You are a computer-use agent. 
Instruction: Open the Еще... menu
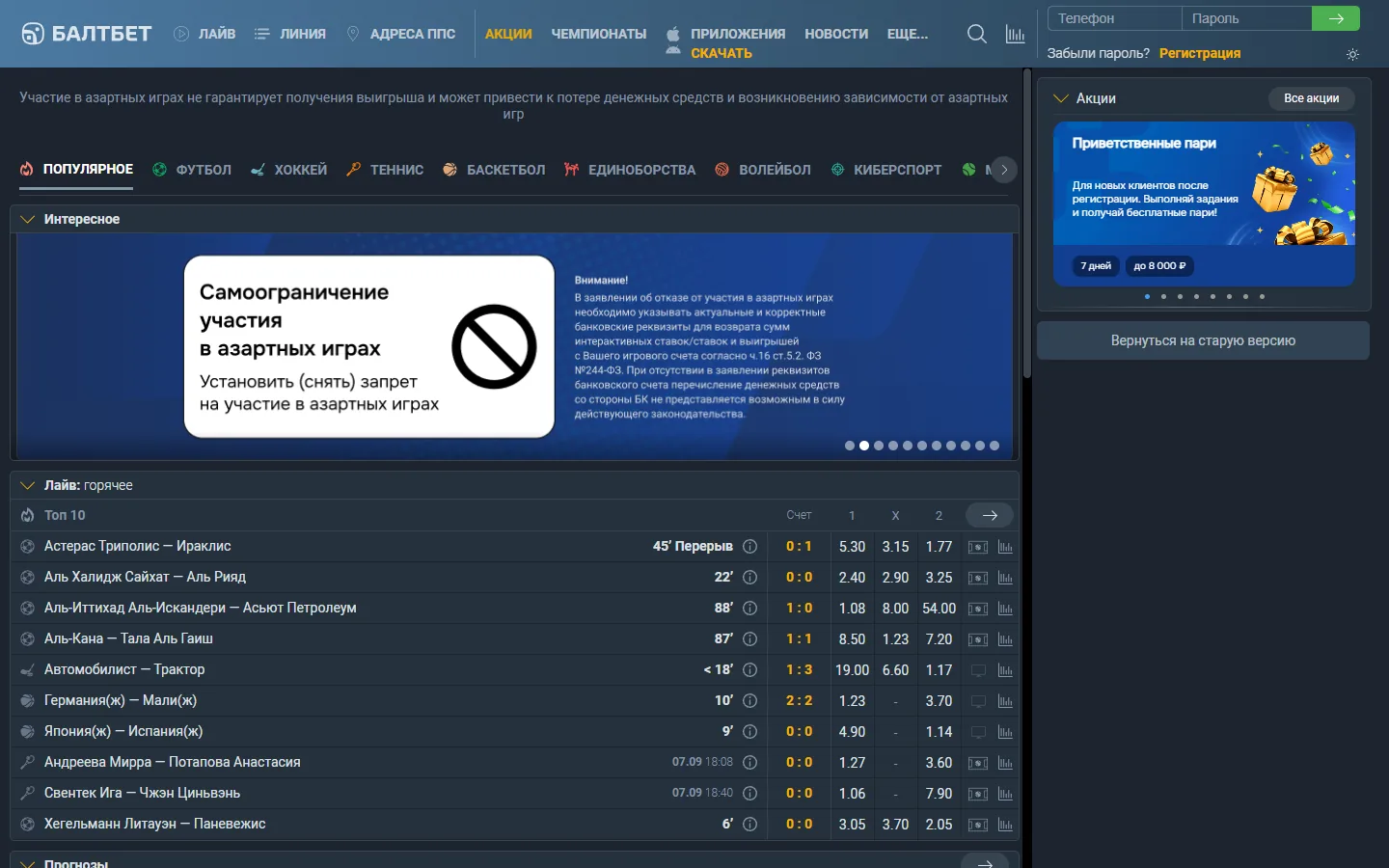908,34
